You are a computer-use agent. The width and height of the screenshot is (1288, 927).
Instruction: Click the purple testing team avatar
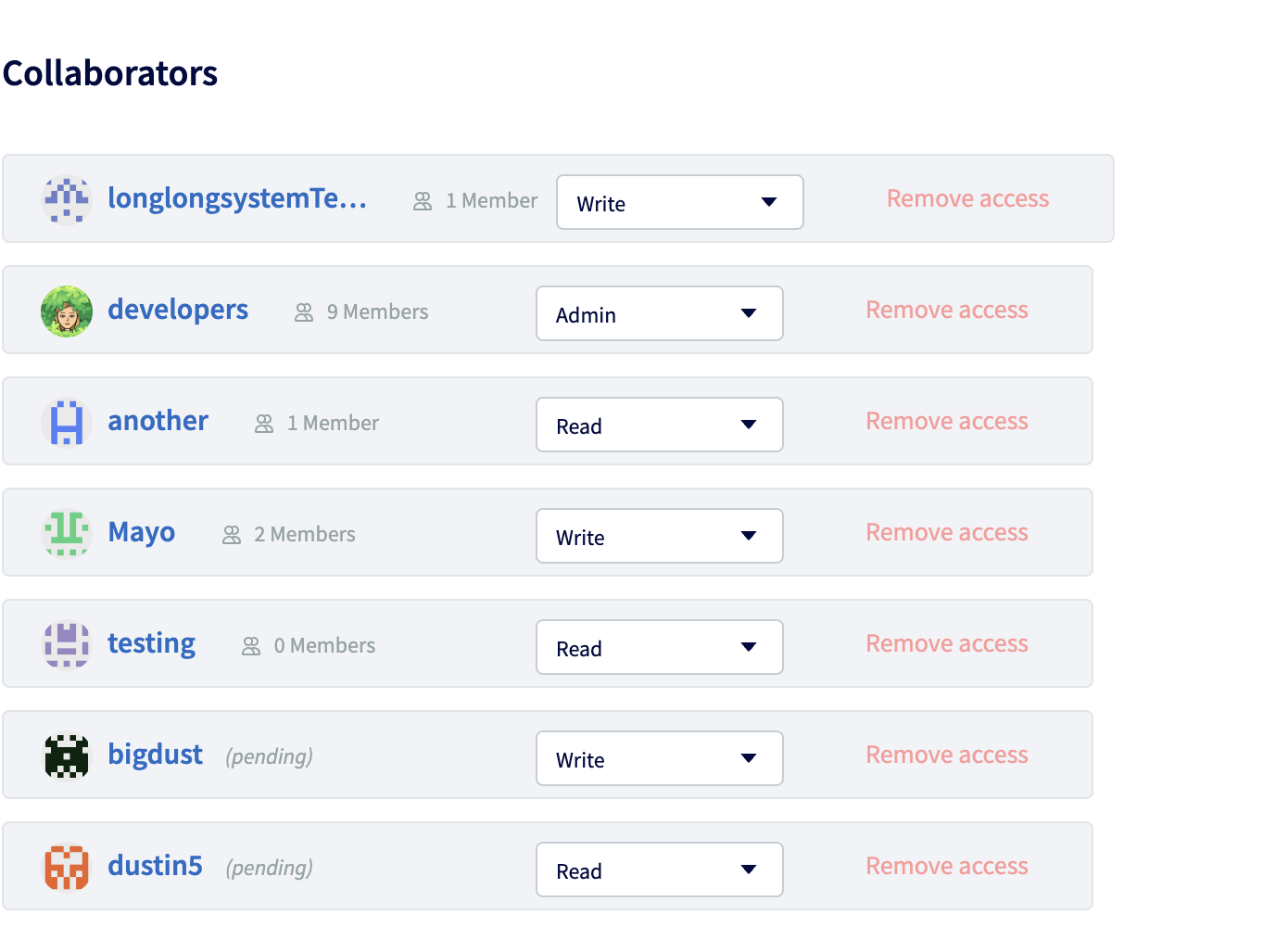67,645
